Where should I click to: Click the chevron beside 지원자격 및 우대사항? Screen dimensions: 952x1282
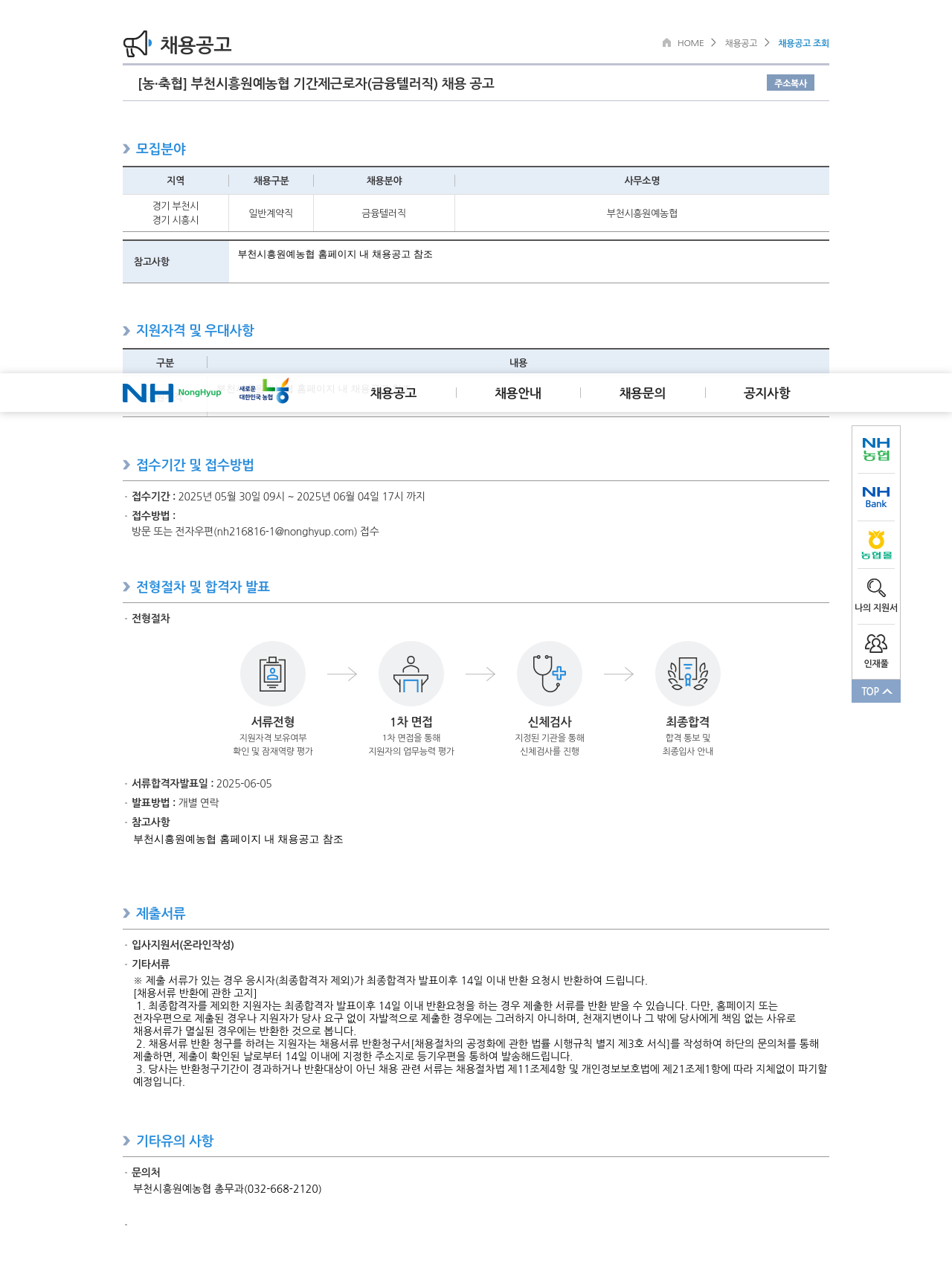pyautogui.click(x=126, y=331)
